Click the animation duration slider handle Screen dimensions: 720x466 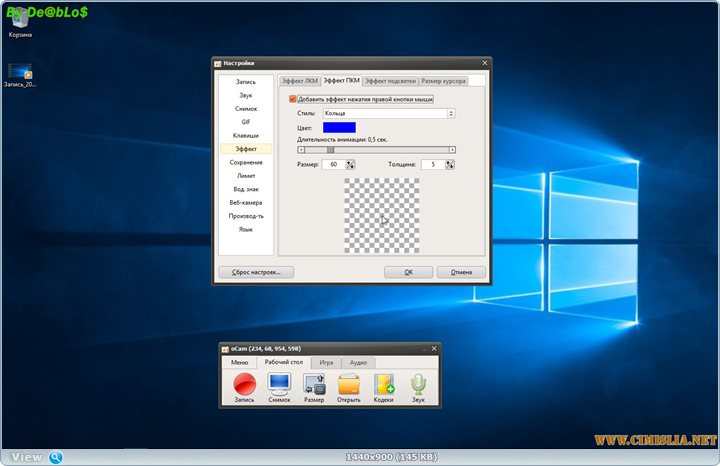[x=331, y=150]
